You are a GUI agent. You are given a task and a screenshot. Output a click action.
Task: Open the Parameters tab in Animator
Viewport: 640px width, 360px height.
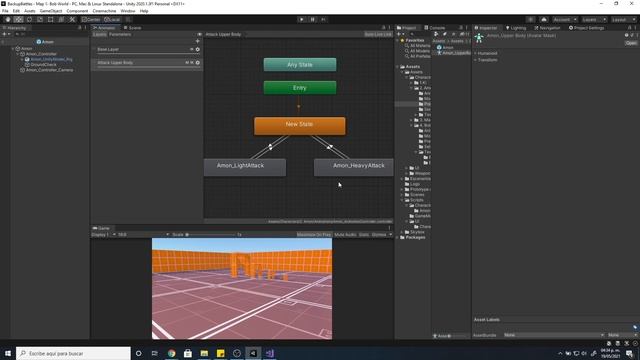(x=120, y=34)
